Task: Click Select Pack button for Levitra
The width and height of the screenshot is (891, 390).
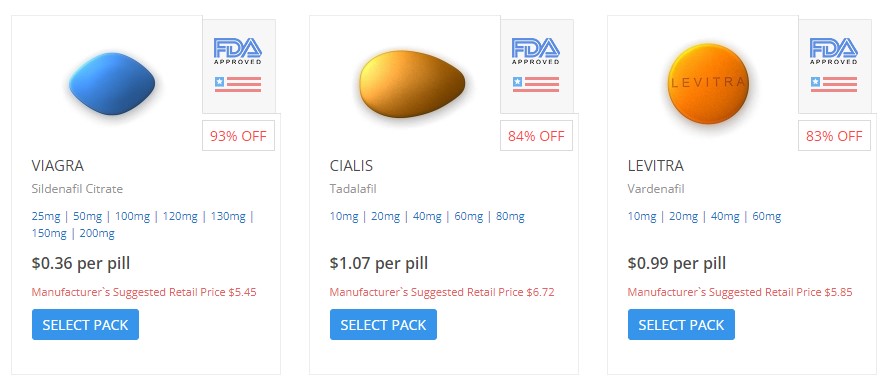Action: 681,325
